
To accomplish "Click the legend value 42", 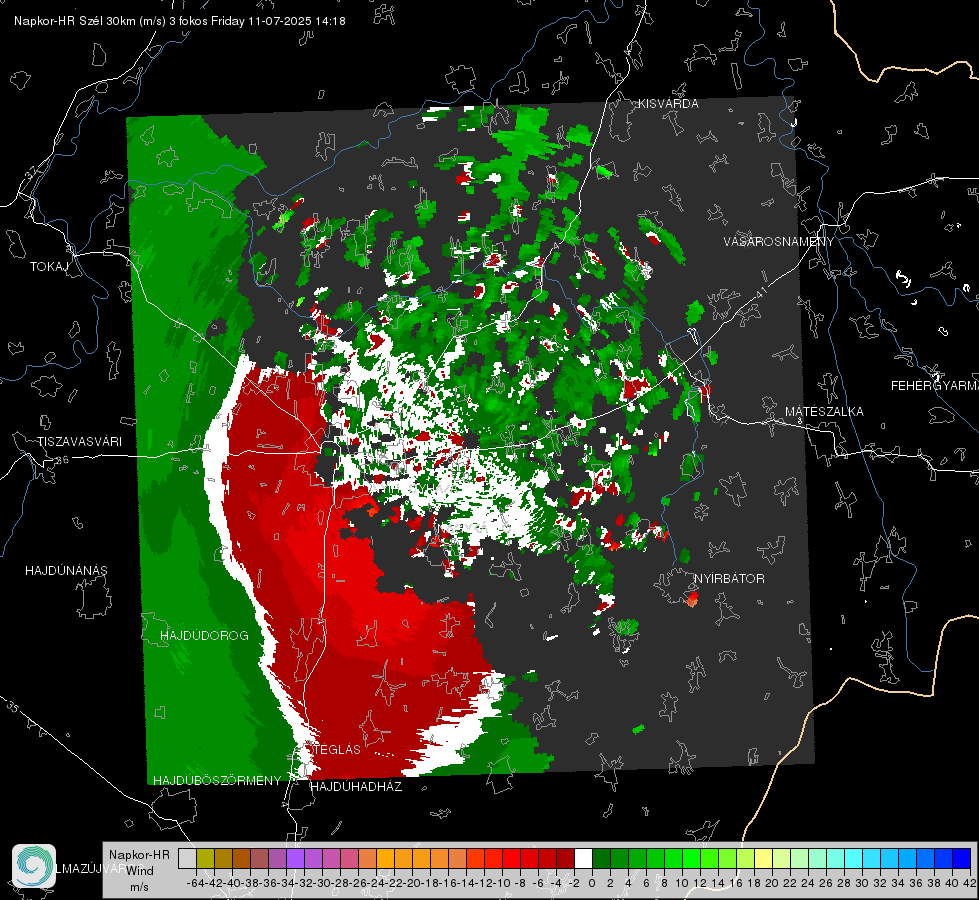I will pos(970,883).
